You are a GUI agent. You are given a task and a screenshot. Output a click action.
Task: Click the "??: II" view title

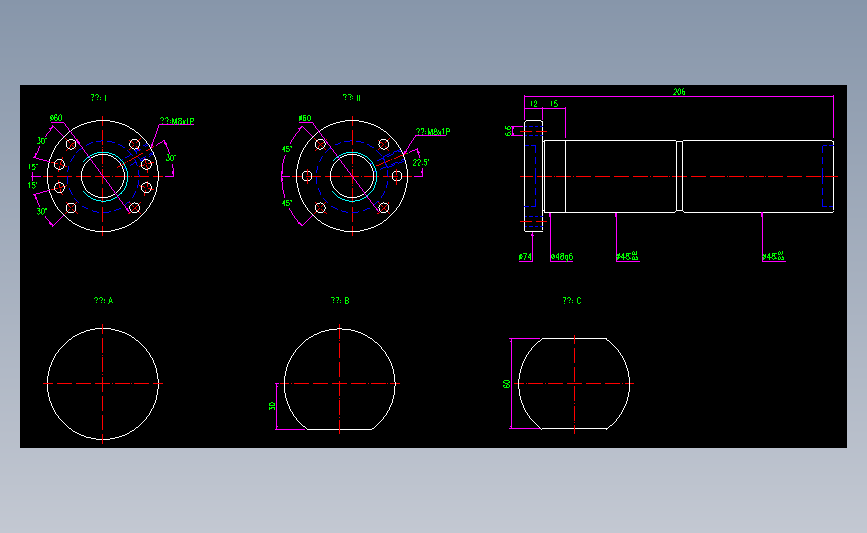coord(352,98)
